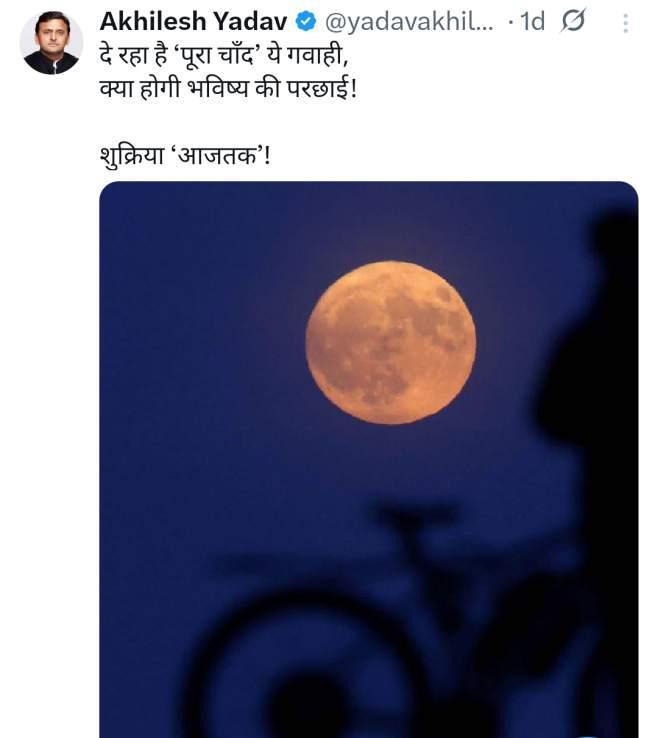Select the tweet line ending with गवाही
The image size is (658, 738).
224,56
